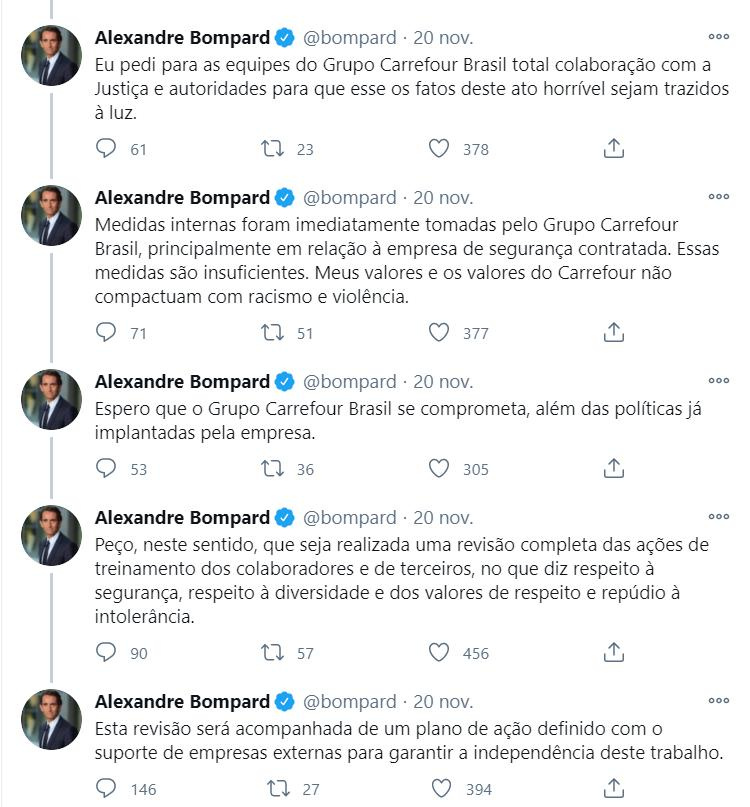
Task: Retweet the tweet with 57 retweets
Action: pos(271,652)
